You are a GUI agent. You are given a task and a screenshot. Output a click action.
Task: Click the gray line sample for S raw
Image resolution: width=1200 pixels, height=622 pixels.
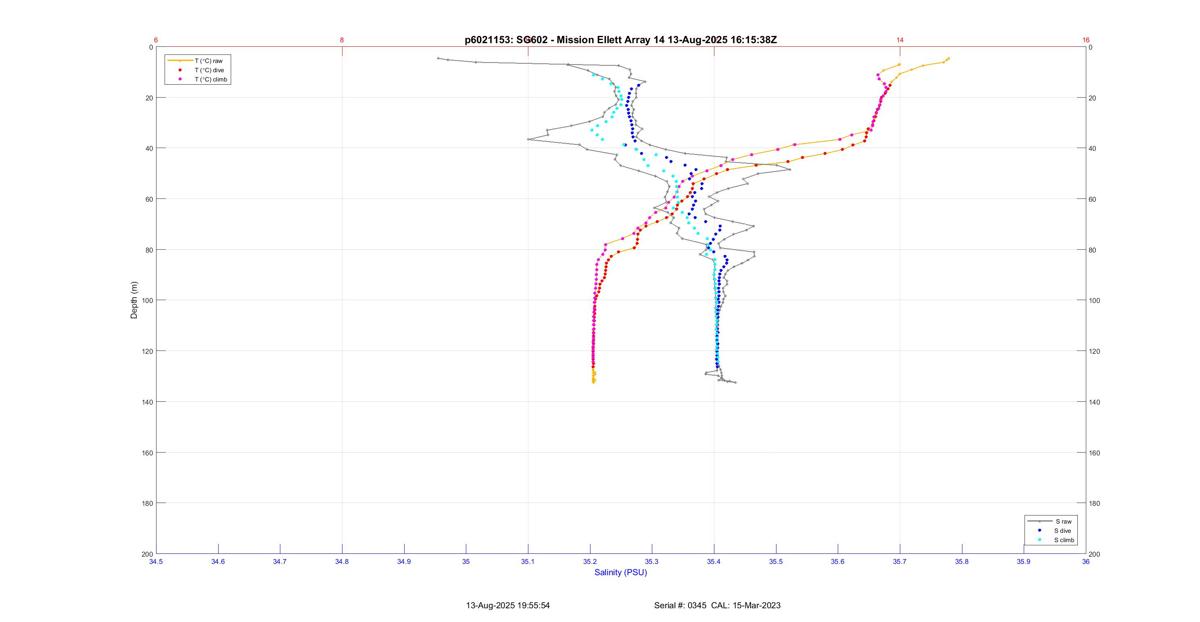(1040, 521)
